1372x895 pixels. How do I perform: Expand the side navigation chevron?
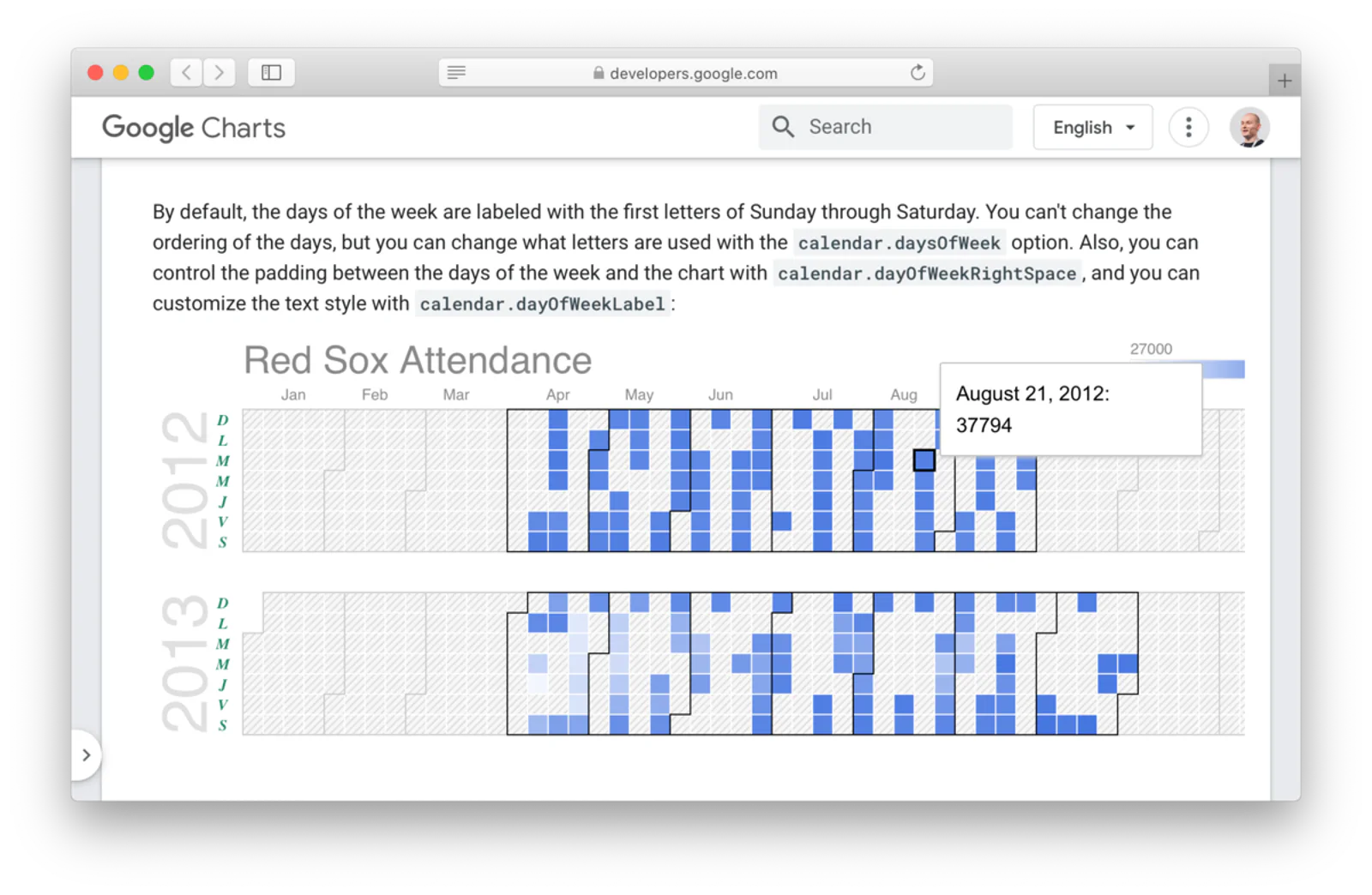(86, 755)
